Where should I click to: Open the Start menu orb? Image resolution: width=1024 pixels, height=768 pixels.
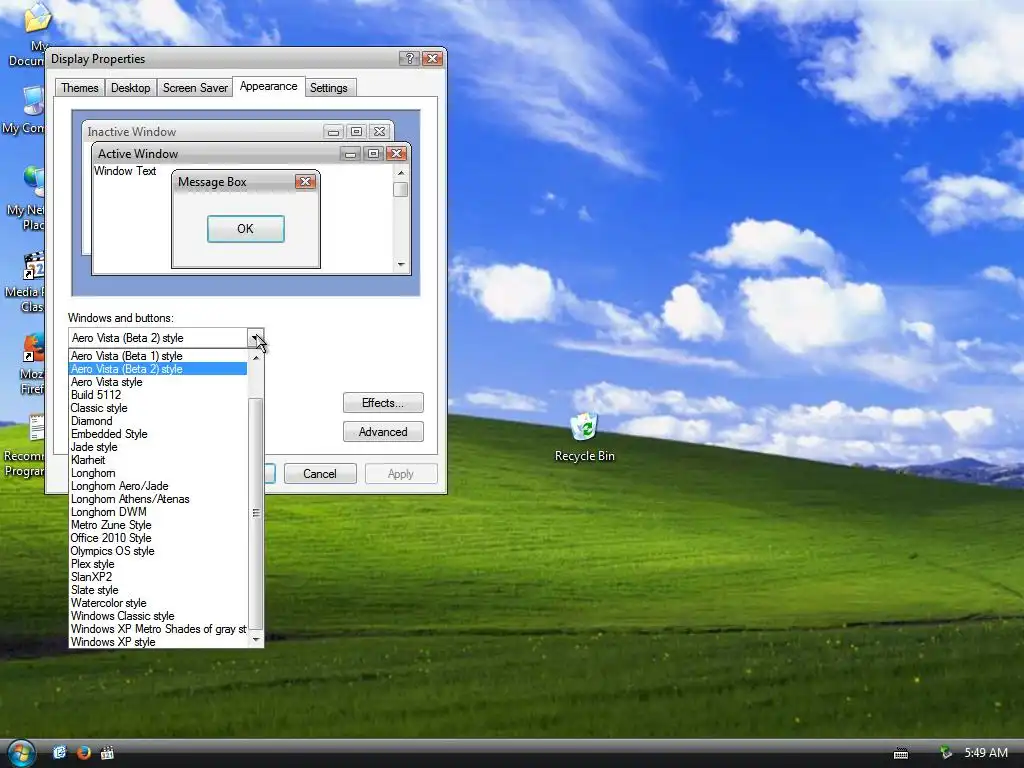[21, 753]
